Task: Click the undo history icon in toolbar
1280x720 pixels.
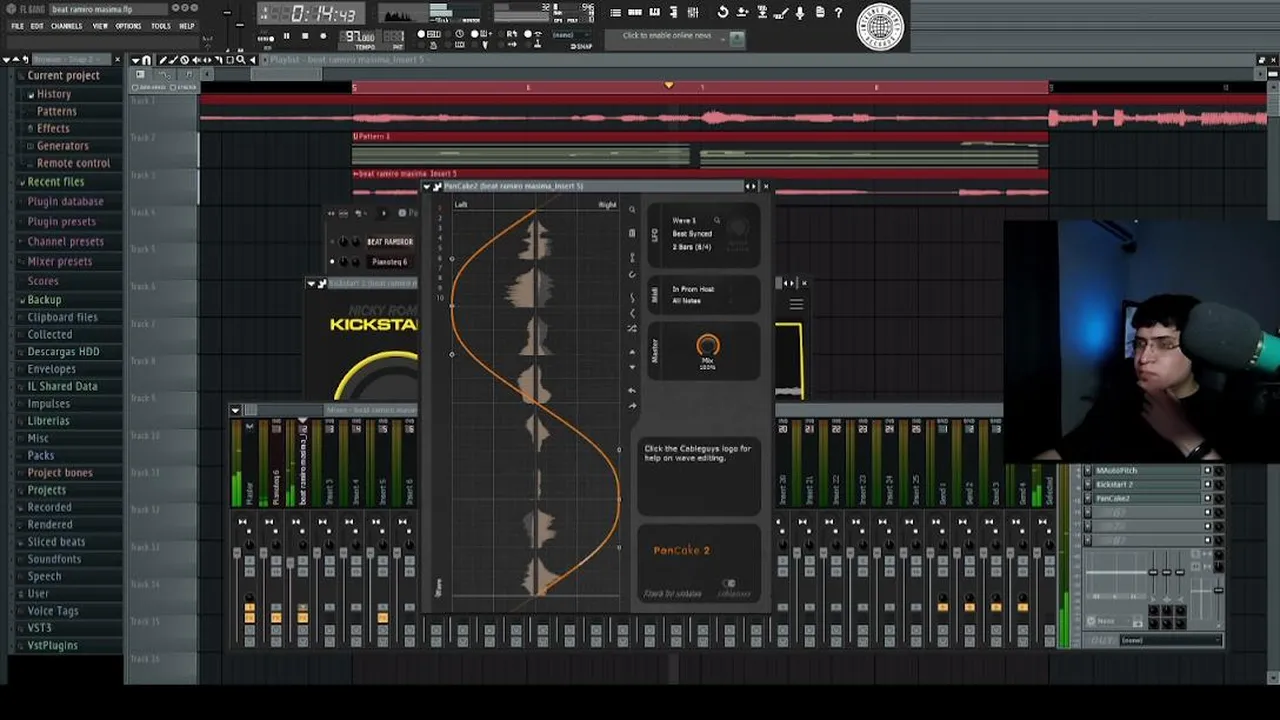Action: (x=723, y=12)
